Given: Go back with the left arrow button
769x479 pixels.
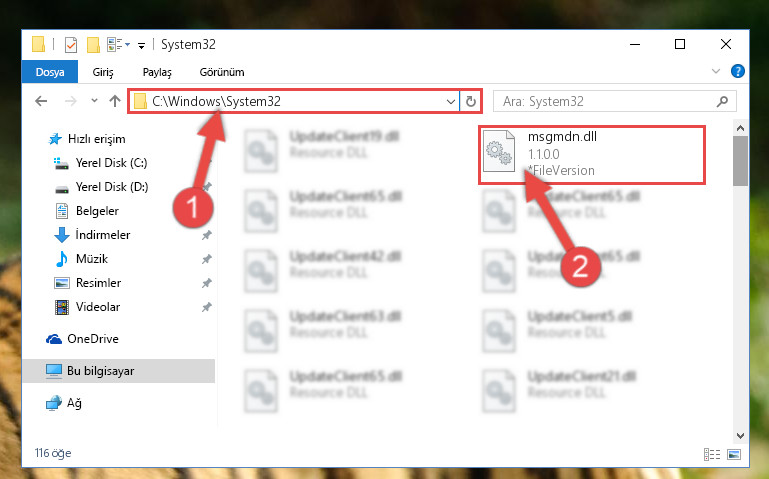Looking at the screenshot, I should [x=41, y=101].
